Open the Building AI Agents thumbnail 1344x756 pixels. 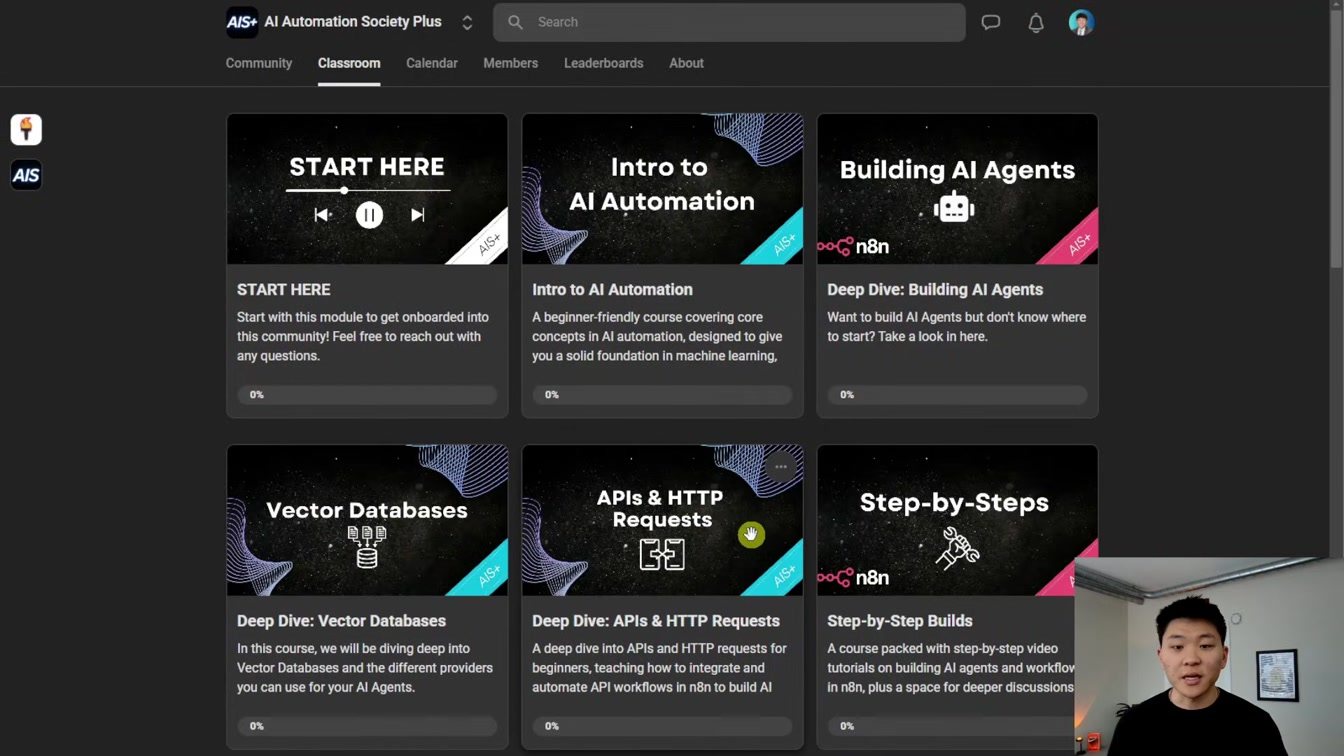[x=957, y=189]
